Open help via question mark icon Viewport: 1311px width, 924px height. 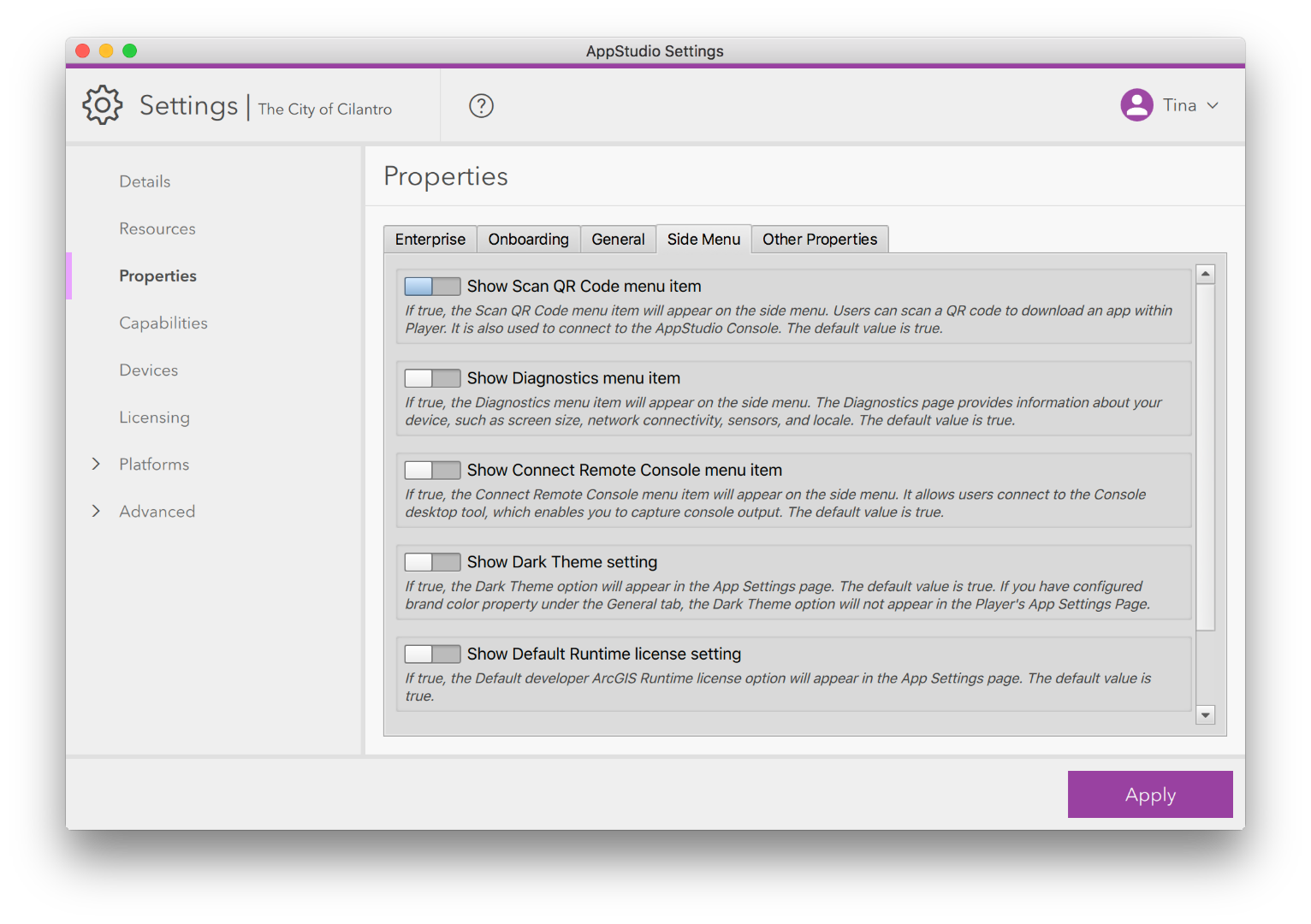click(x=481, y=106)
